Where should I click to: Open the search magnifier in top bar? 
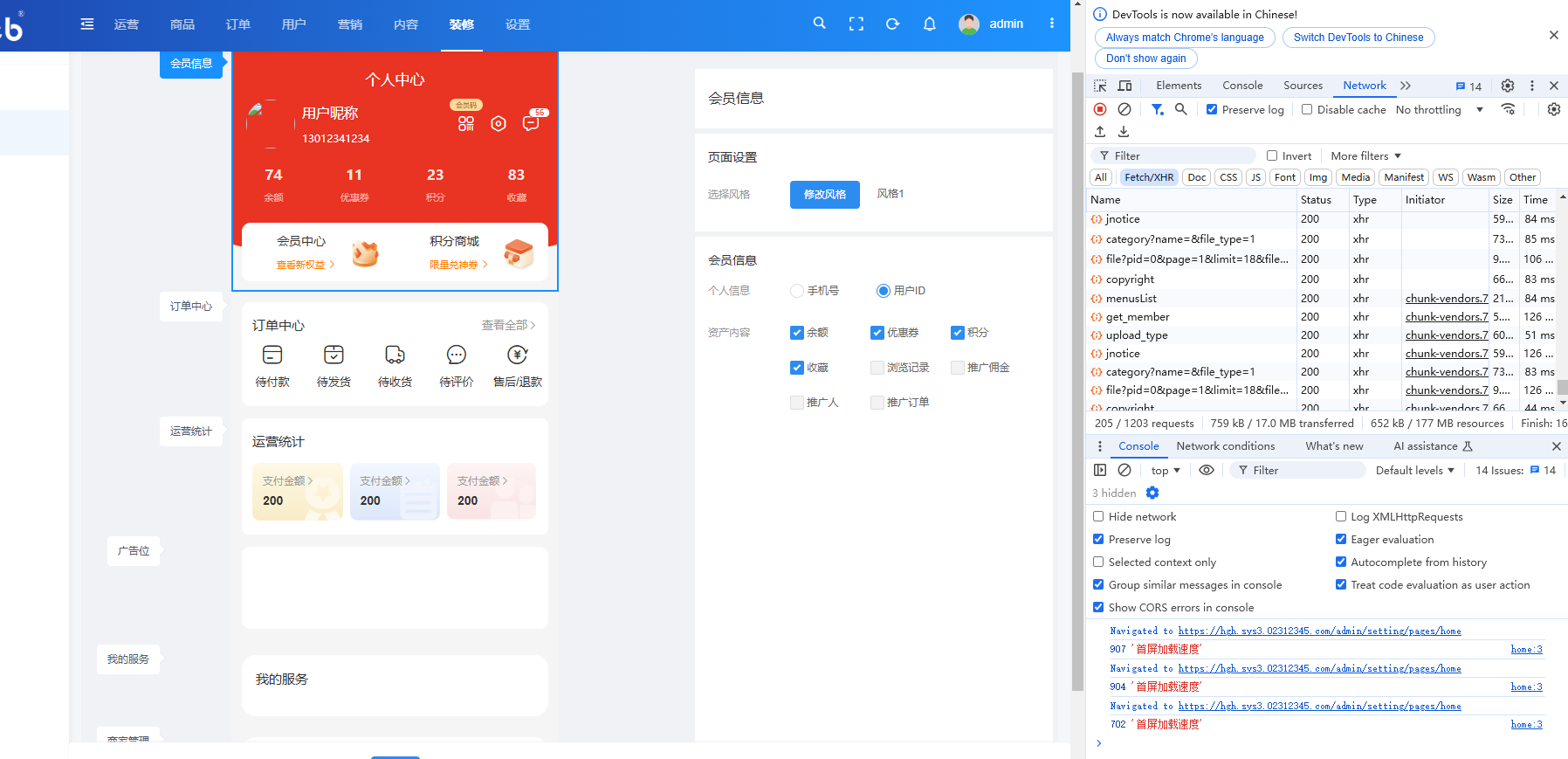click(819, 24)
